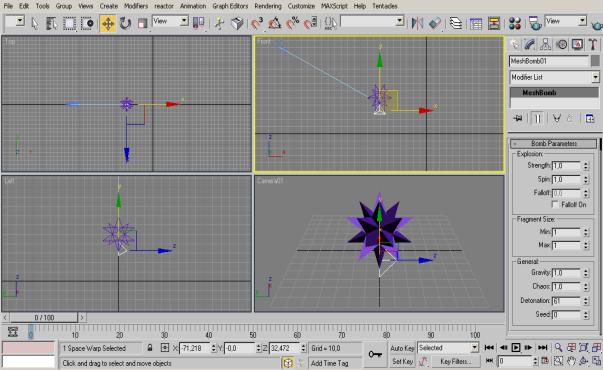The image size is (603, 370).
Task: Switch to the Modify command panel tab
Action: tap(530, 45)
